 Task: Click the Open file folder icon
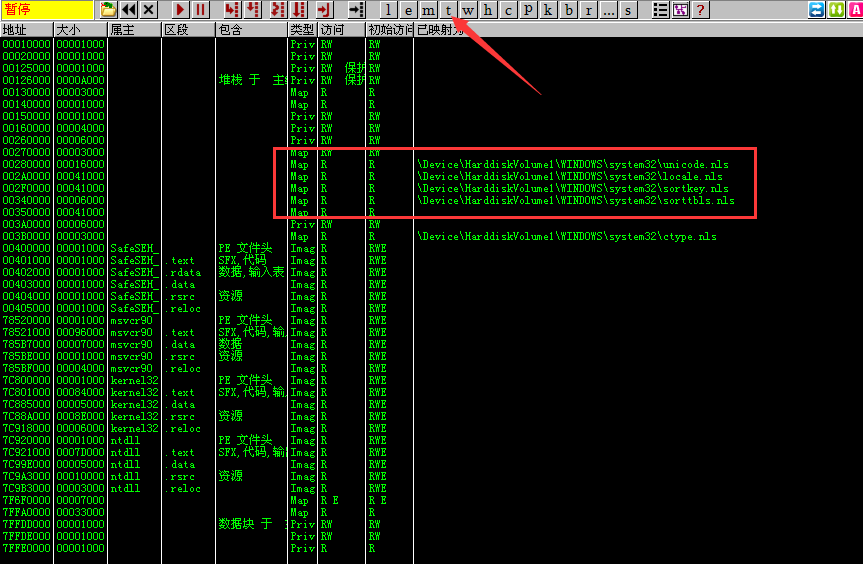(x=109, y=10)
